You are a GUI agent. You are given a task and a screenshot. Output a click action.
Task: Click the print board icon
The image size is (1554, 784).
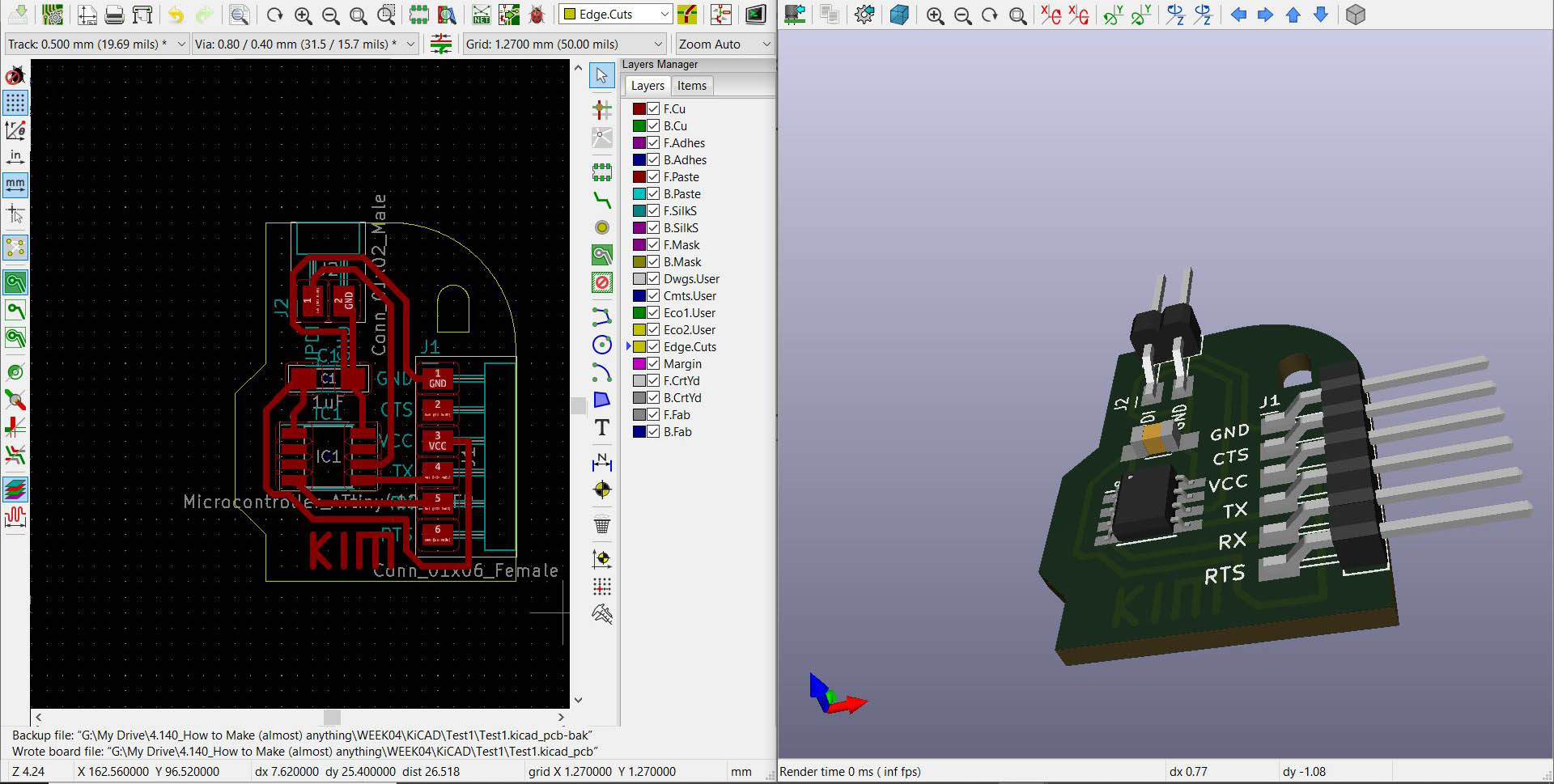114,15
